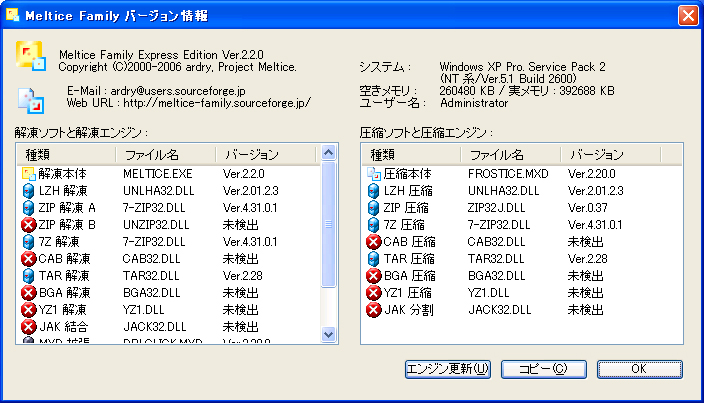Click the 260480 KB free memory value
Viewport: 704px width, 403px height.
466,91
